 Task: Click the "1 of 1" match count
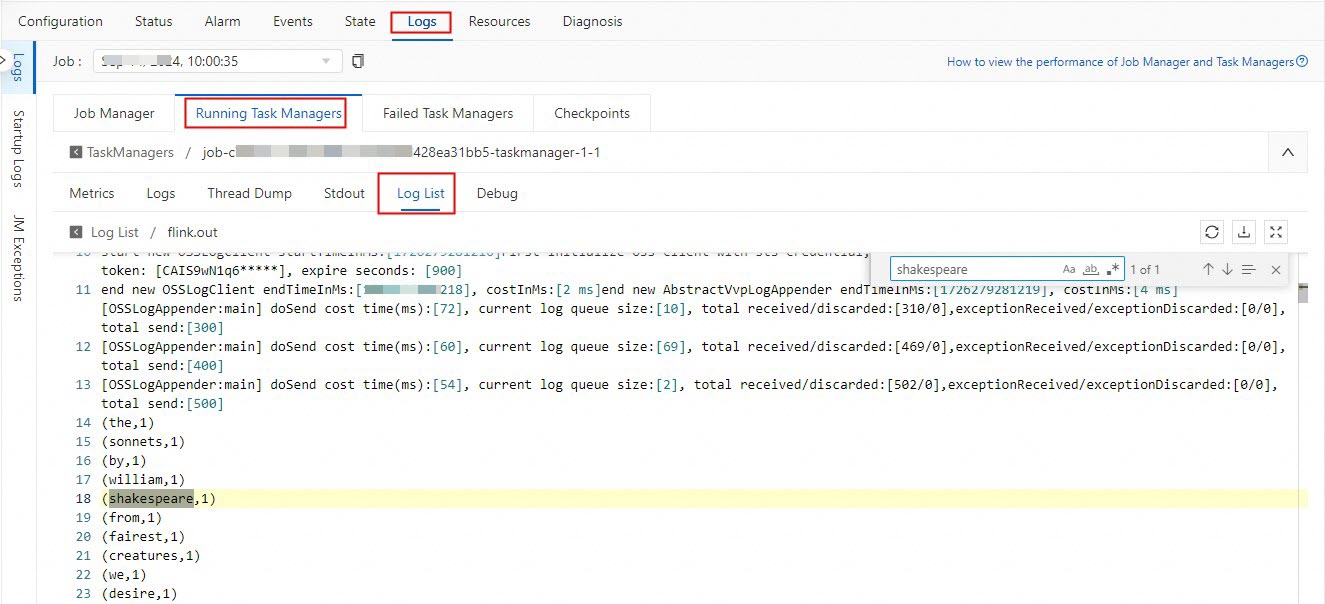click(1145, 269)
